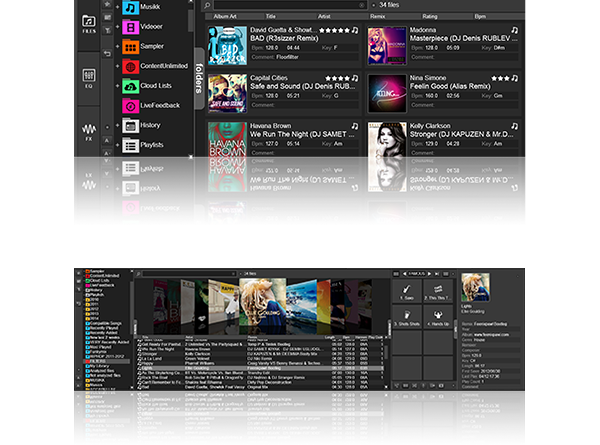Screen dimensions: 600x445
Task: Select the Cloud Lists folder icon
Action: tap(130, 86)
